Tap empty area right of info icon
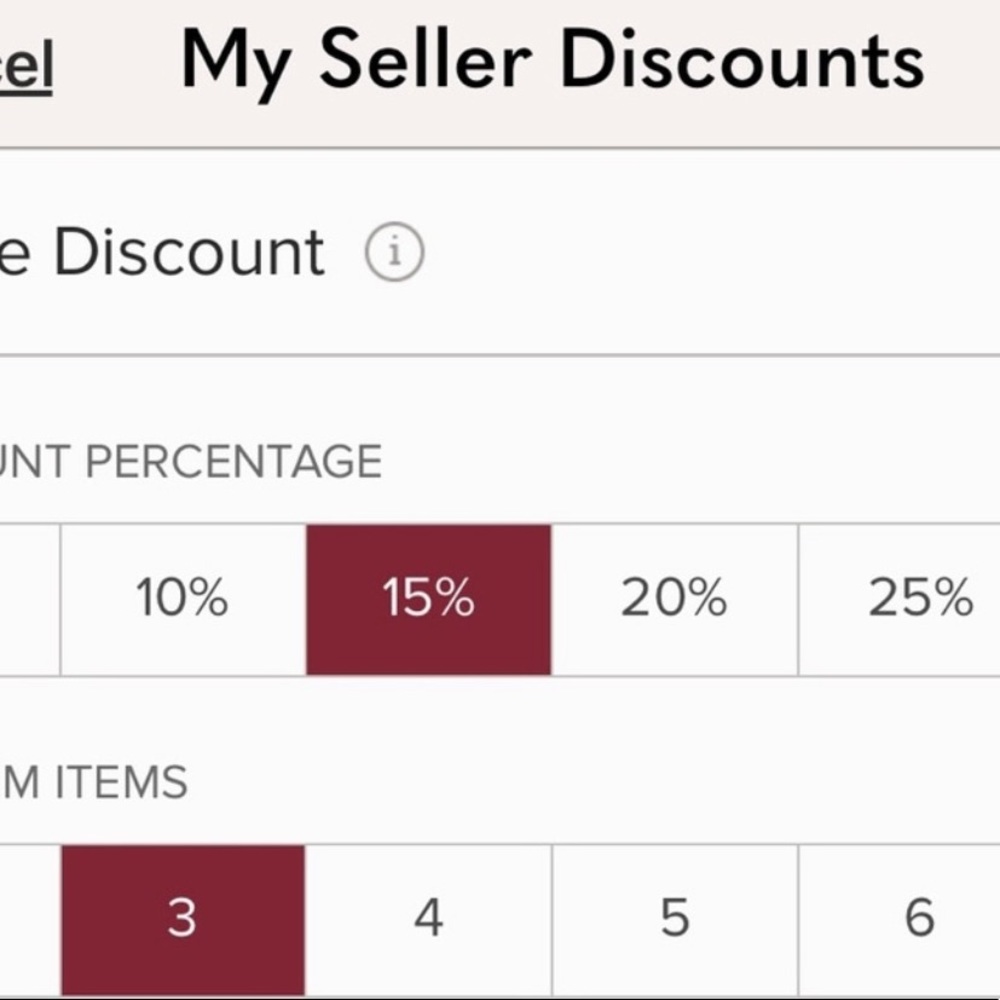1000x1000 pixels. pos(700,254)
